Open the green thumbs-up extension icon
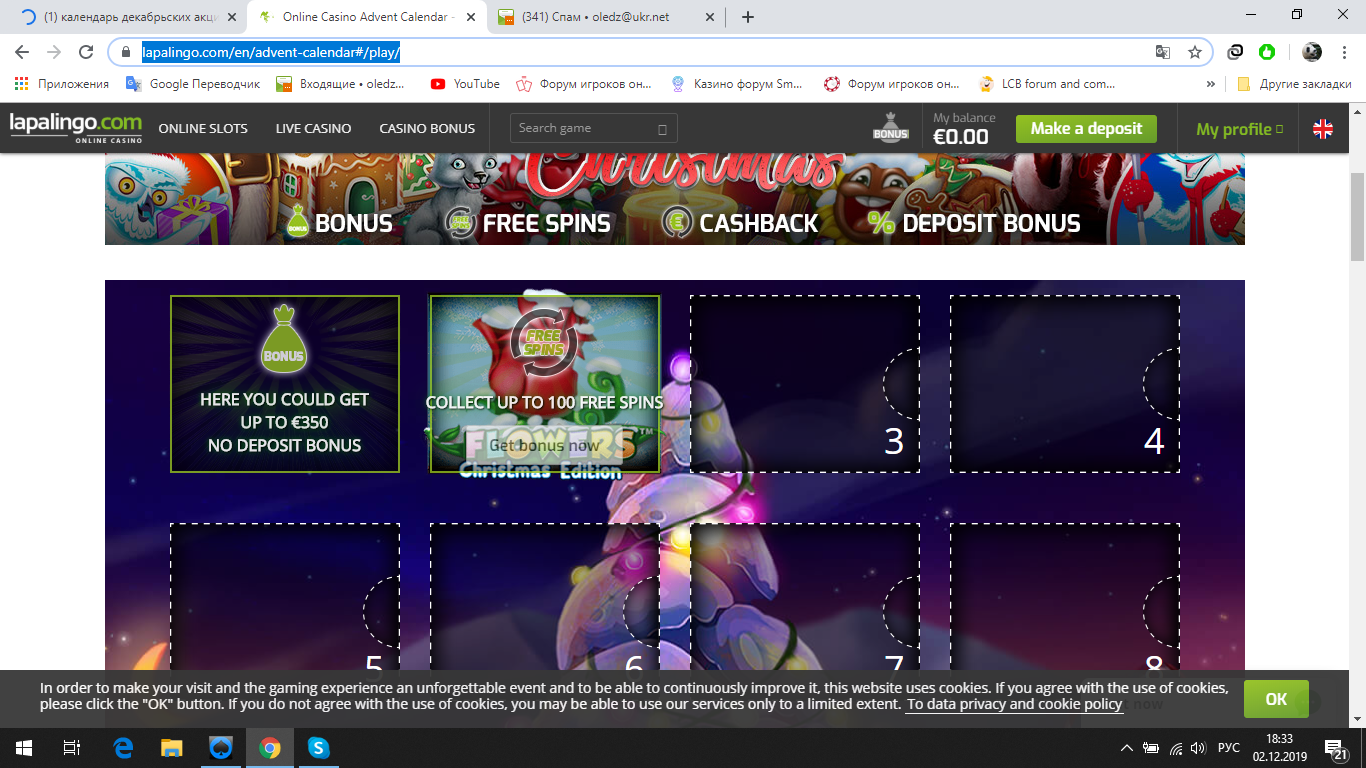The image size is (1366, 768). pos(1267,52)
